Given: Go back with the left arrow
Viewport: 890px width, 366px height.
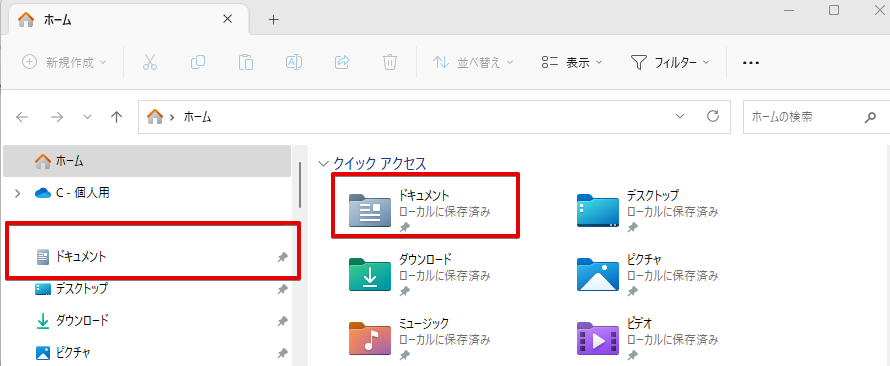Looking at the screenshot, I should pos(22,117).
